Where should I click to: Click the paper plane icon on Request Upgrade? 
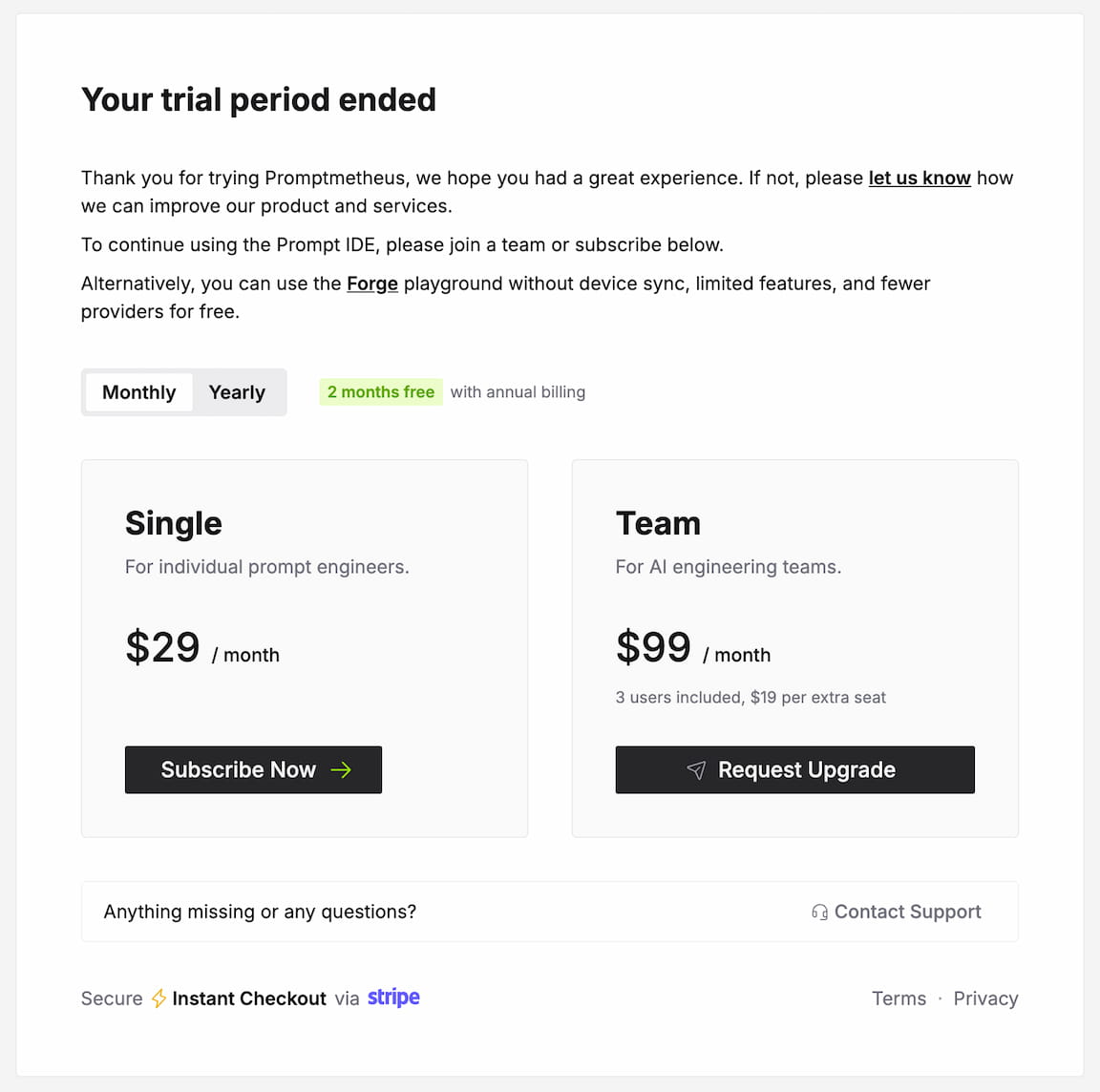pos(697,770)
